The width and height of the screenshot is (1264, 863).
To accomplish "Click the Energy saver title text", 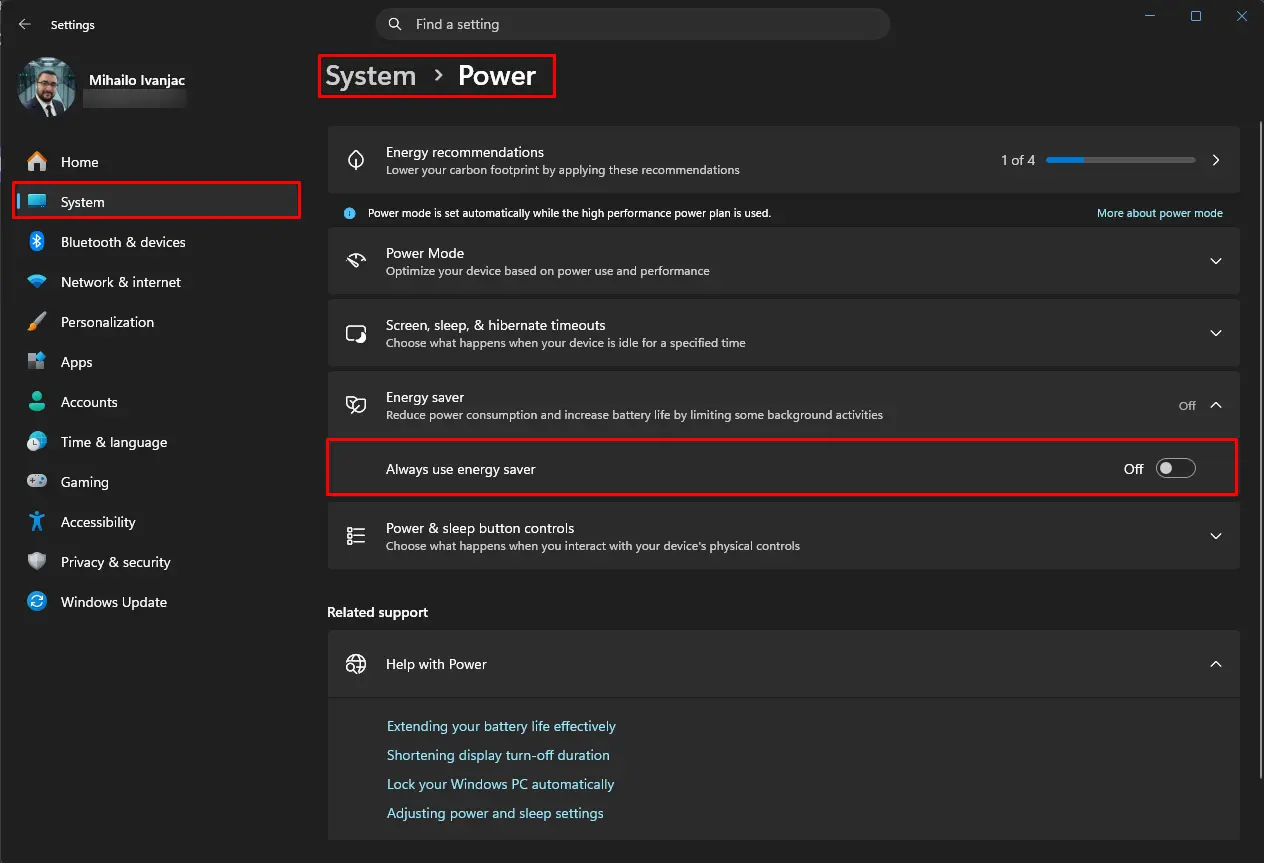I will point(425,397).
